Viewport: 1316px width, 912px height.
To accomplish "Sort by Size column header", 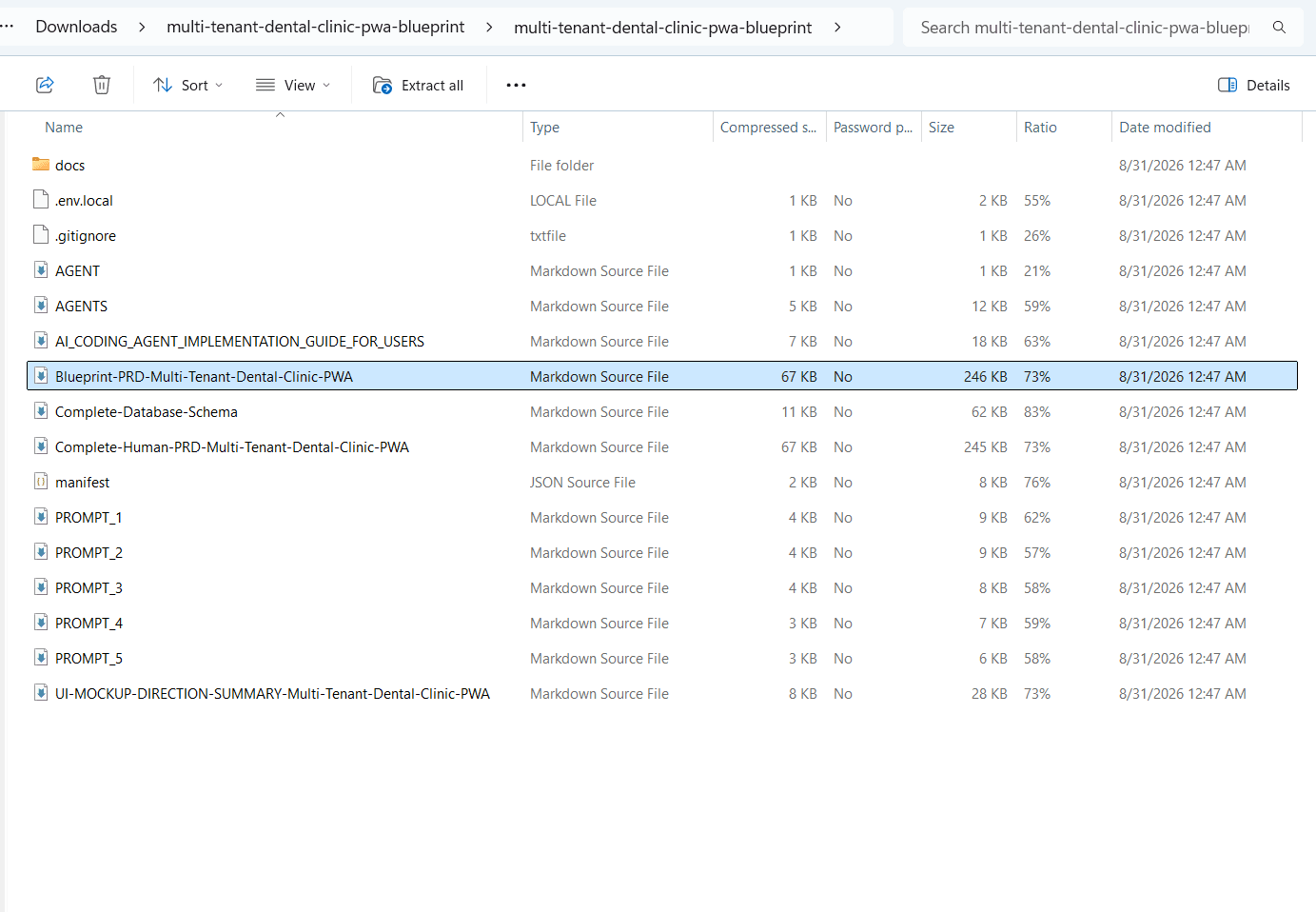I will 941,128.
